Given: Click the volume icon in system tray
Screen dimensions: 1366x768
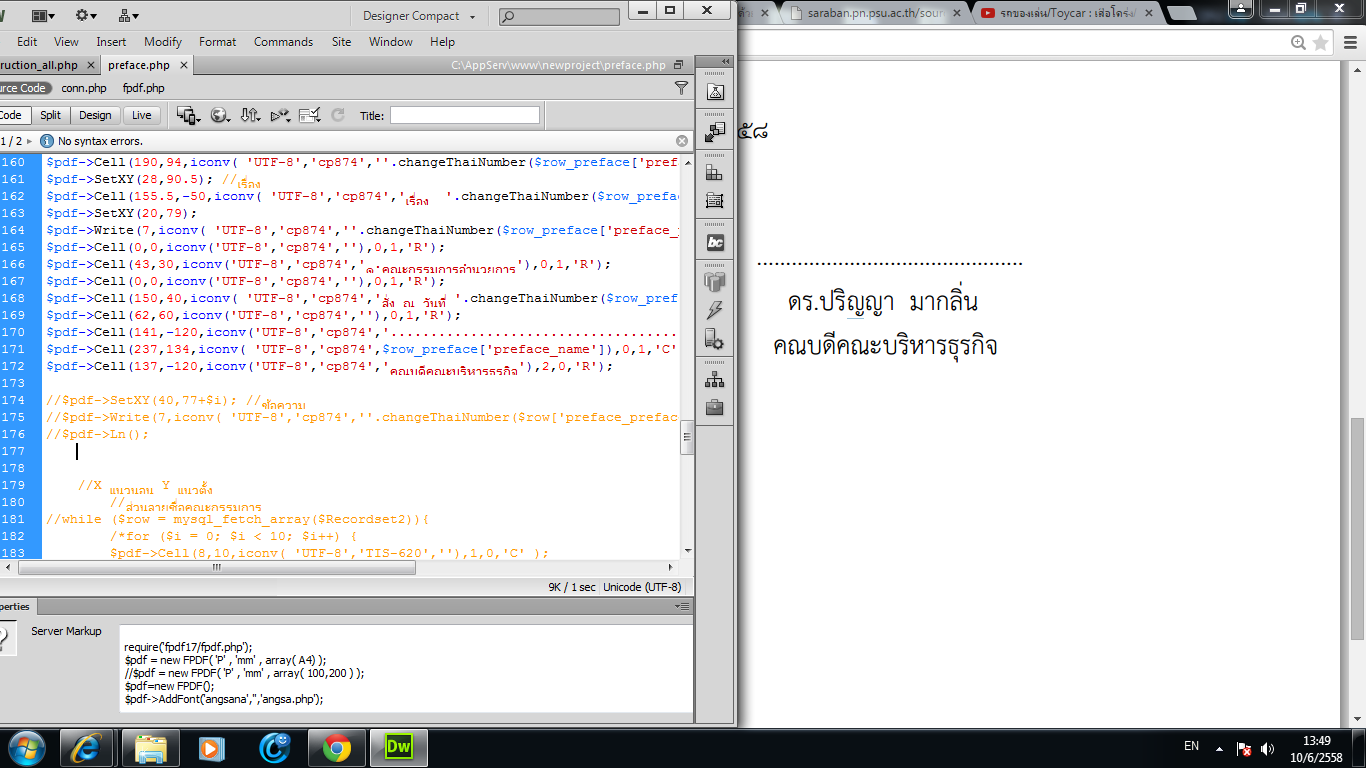Looking at the screenshot, I should coord(1268,748).
